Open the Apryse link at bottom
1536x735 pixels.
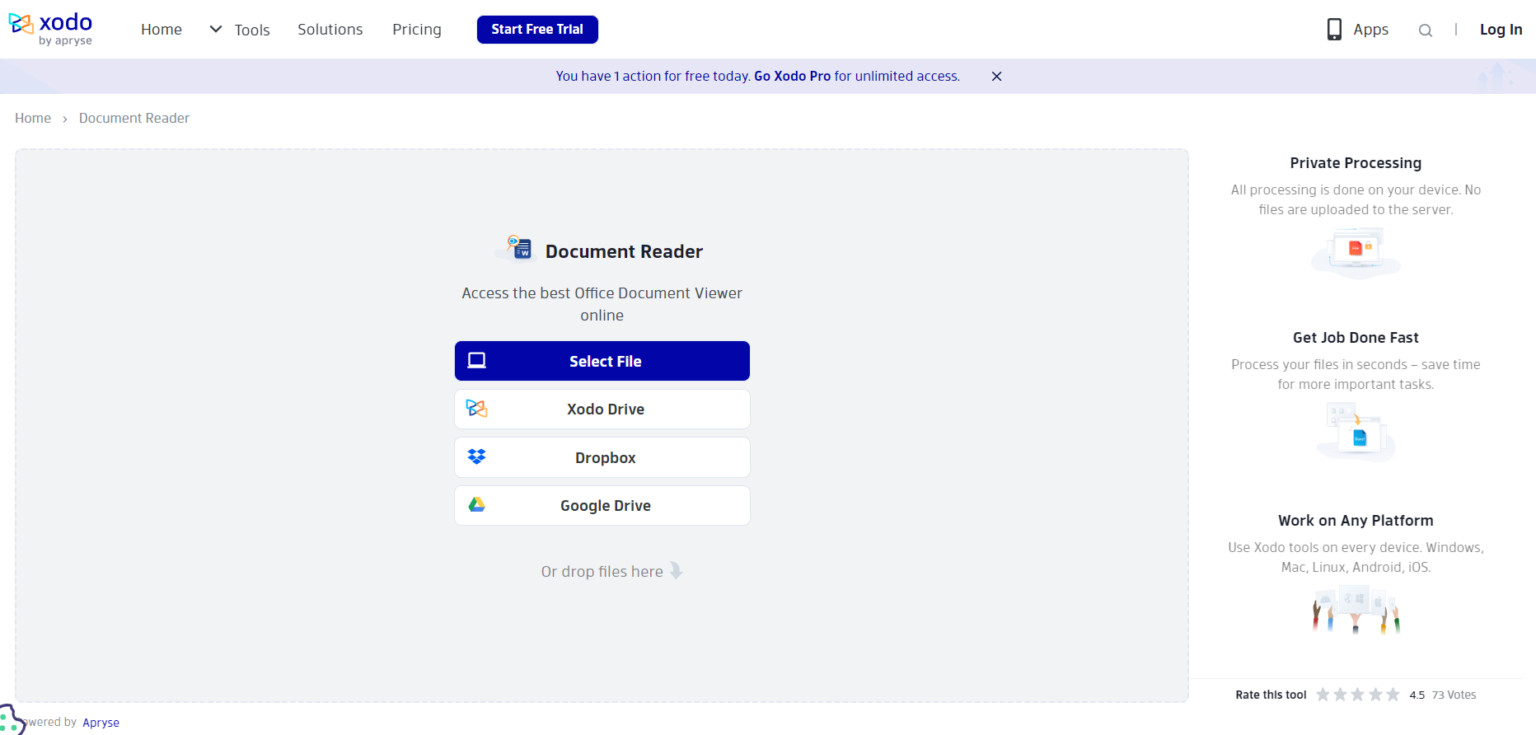(x=100, y=721)
